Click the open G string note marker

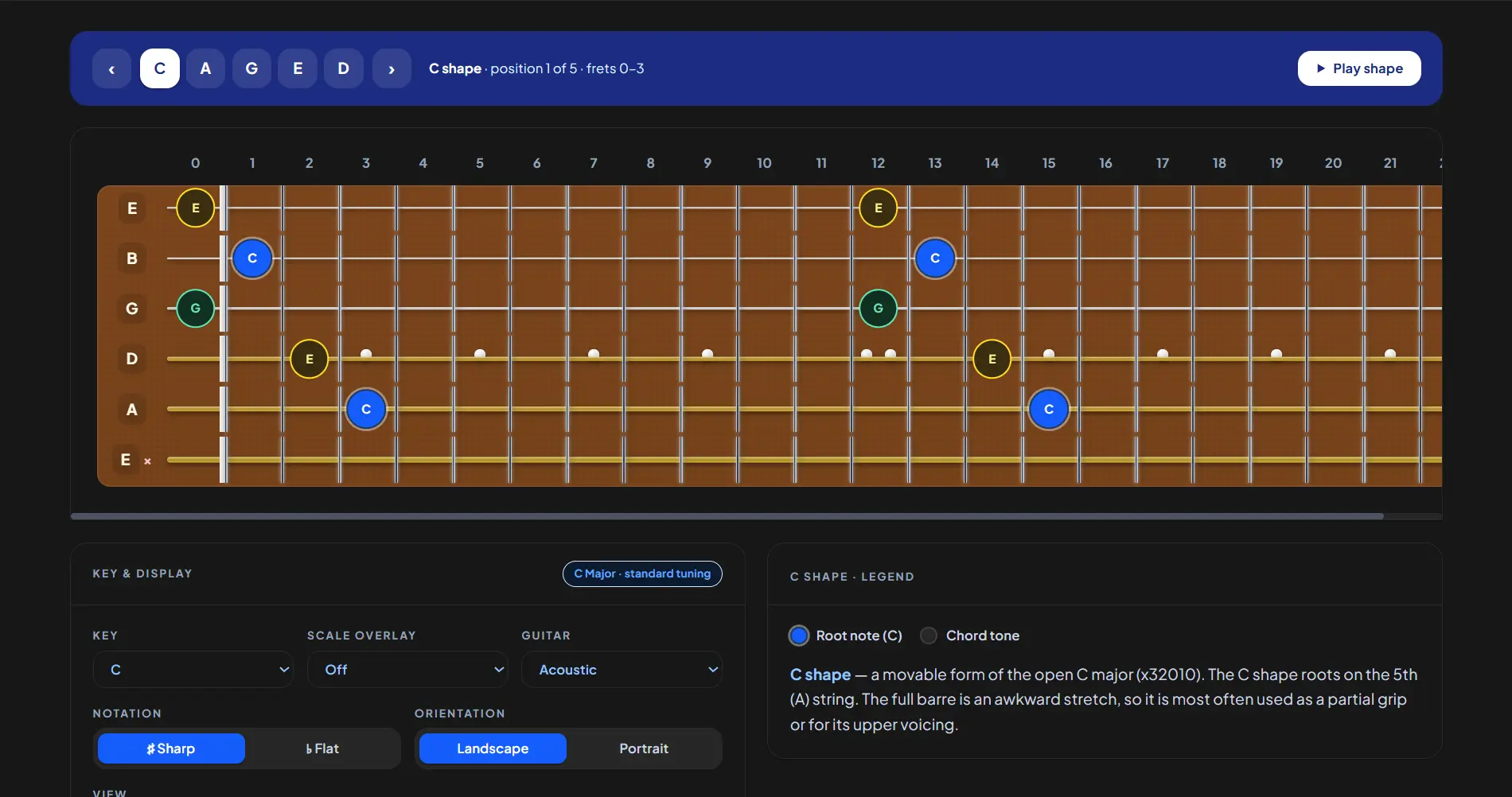click(196, 309)
